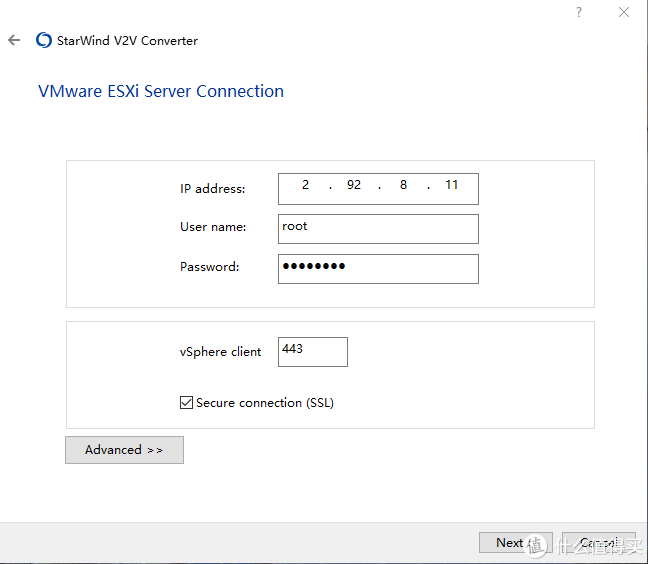This screenshot has height=564, width=648.
Task: Click the first IP address octet showing 2
Action: coord(305,185)
